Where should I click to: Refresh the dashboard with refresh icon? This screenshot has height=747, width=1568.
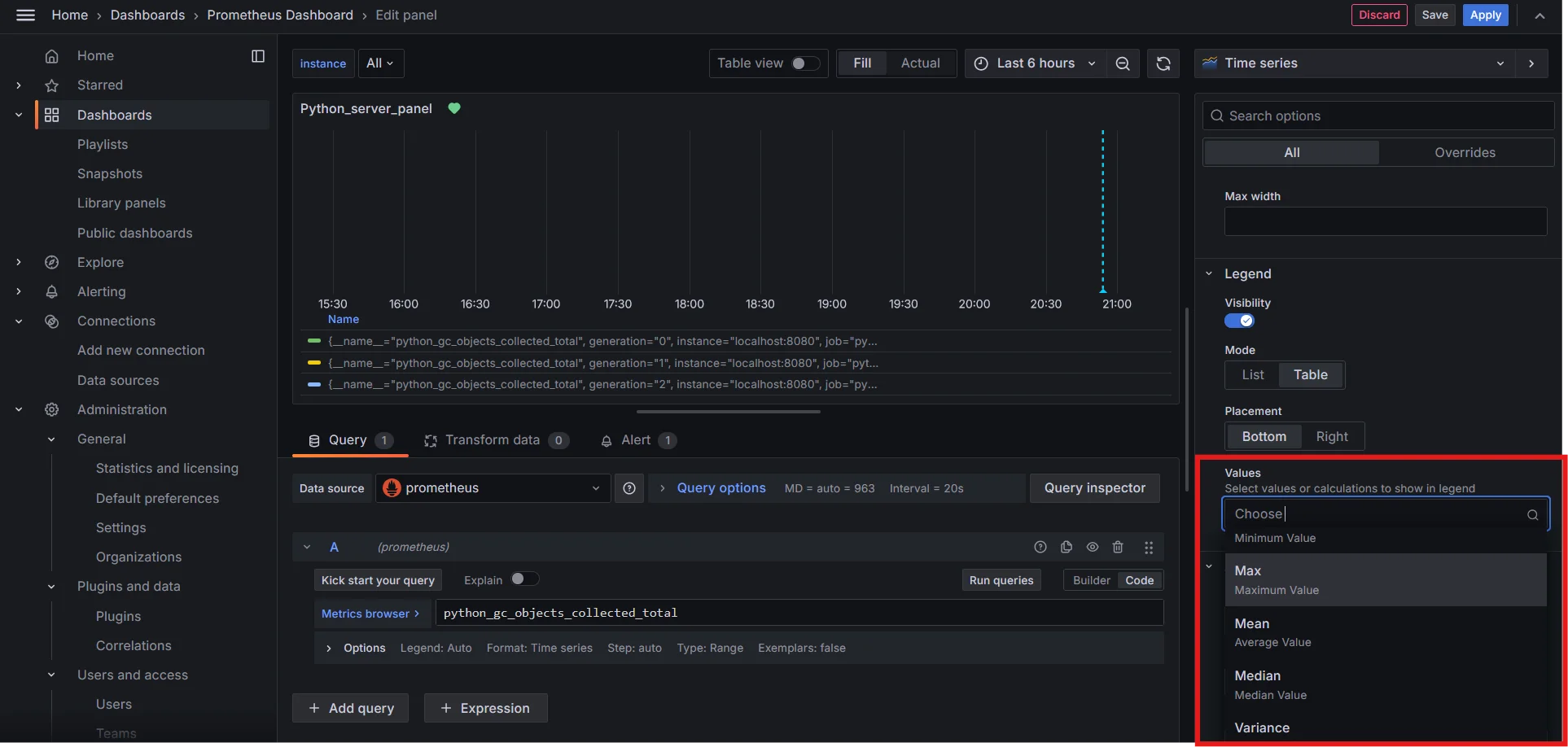point(1163,63)
